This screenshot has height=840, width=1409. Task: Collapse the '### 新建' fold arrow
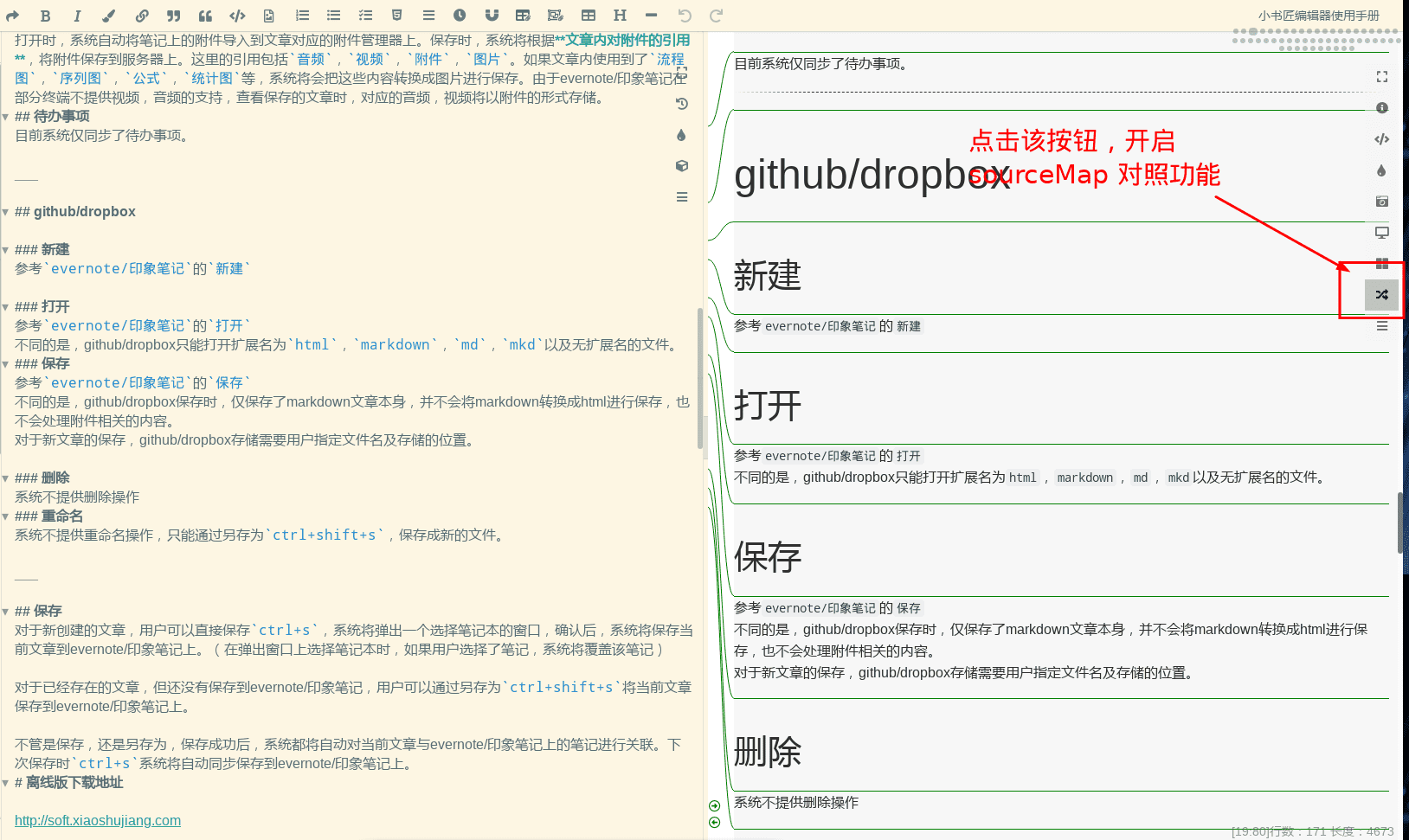click(x=5, y=250)
